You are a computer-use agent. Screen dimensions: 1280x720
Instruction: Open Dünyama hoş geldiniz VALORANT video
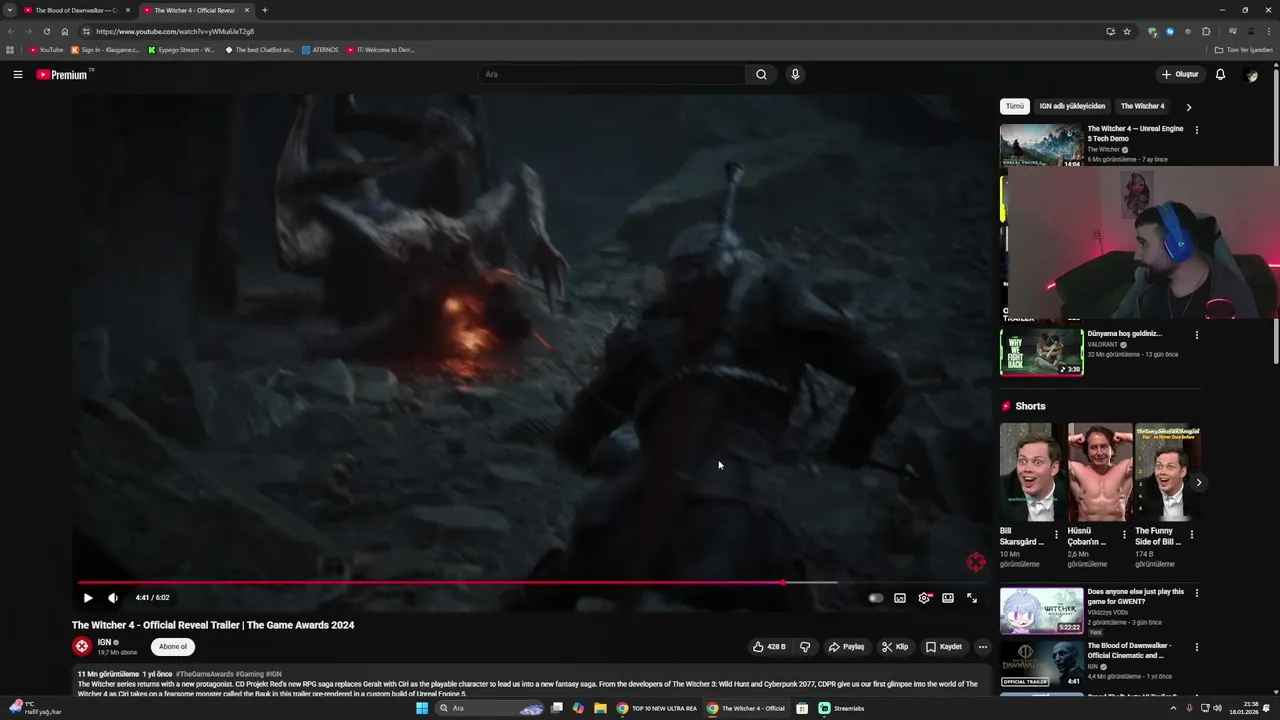[x=1041, y=352]
